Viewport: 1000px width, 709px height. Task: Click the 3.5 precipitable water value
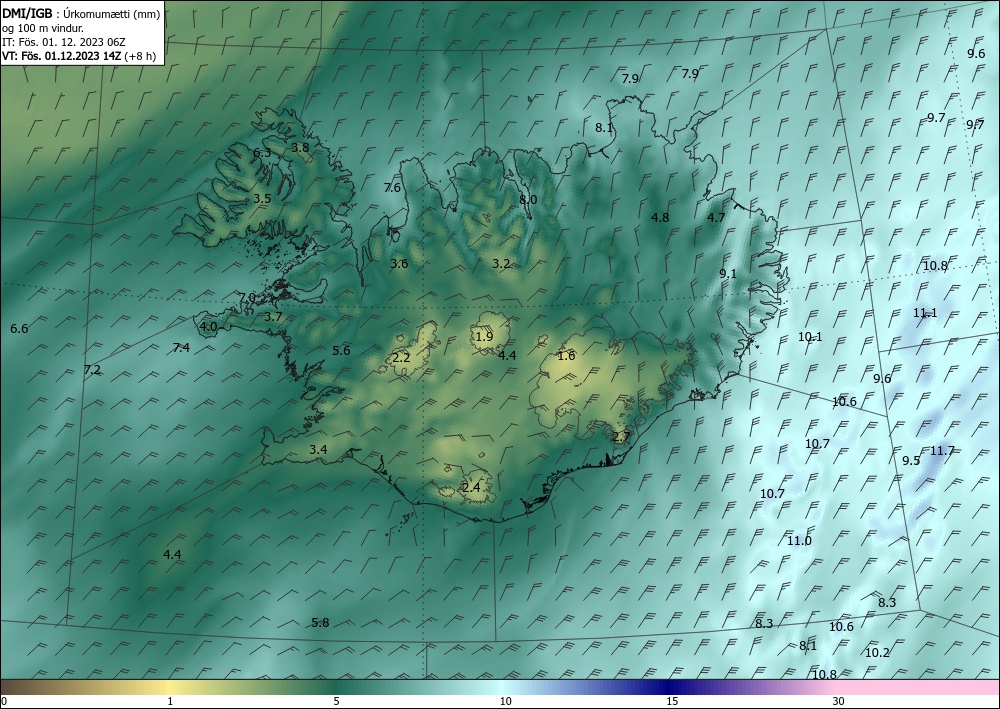[262, 199]
